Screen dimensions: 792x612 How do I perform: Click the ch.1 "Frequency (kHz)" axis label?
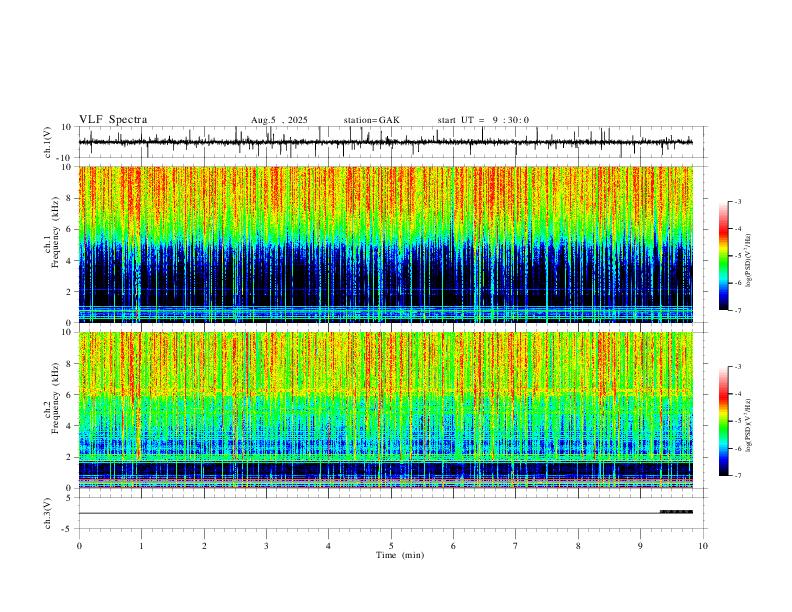point(55,232)
